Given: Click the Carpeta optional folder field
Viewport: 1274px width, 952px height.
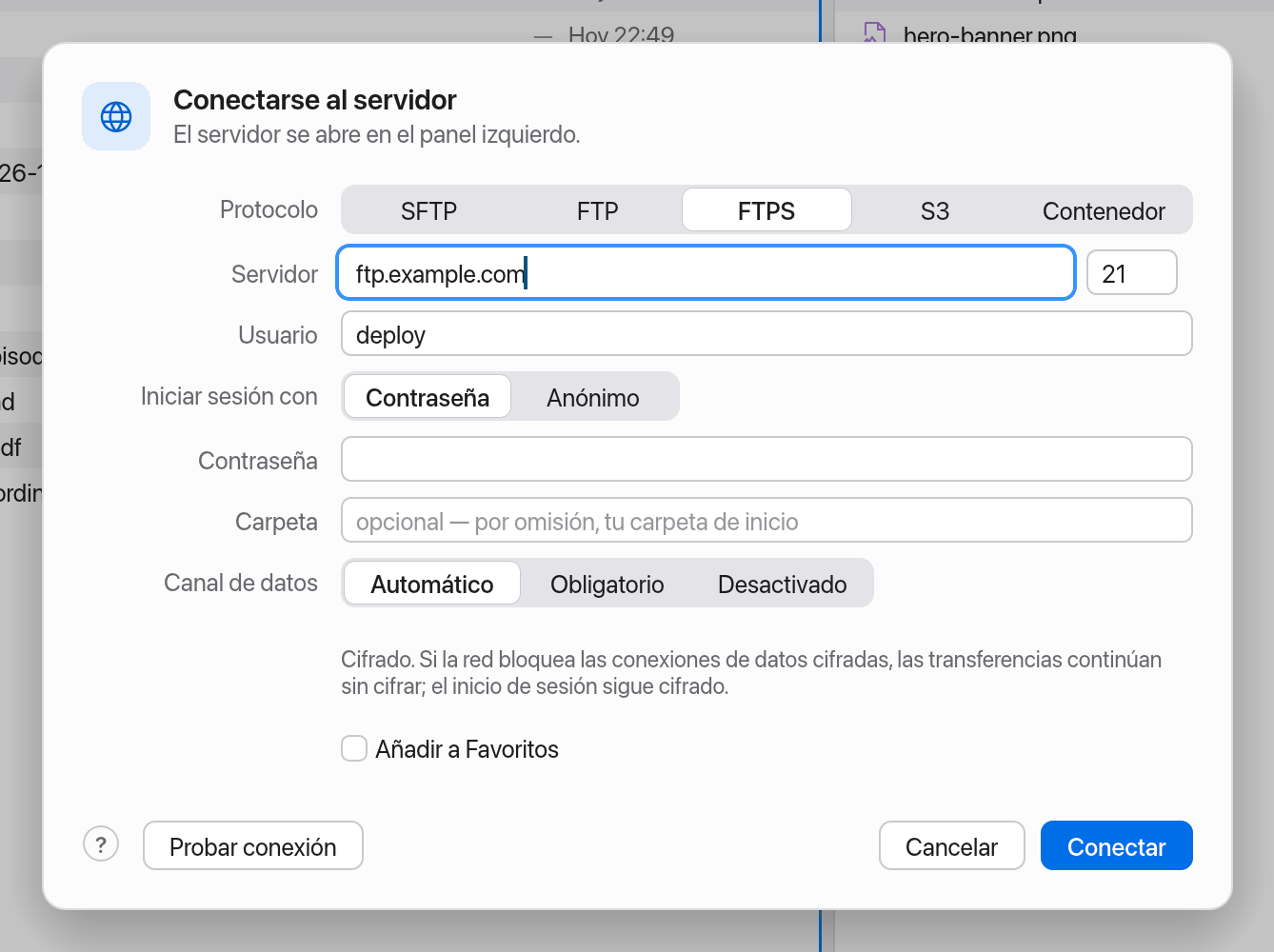Looking at the screenshot, I should (x=766, y=521).
